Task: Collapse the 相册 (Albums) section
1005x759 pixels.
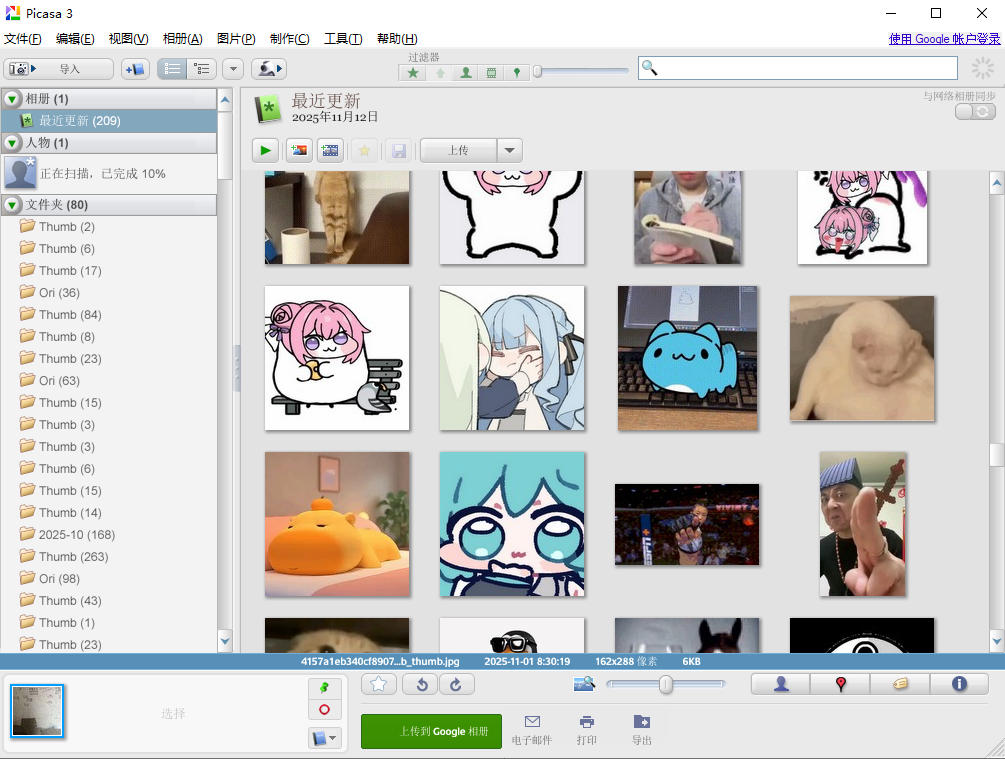Action: pyautogui.click(x=10, y=99)
